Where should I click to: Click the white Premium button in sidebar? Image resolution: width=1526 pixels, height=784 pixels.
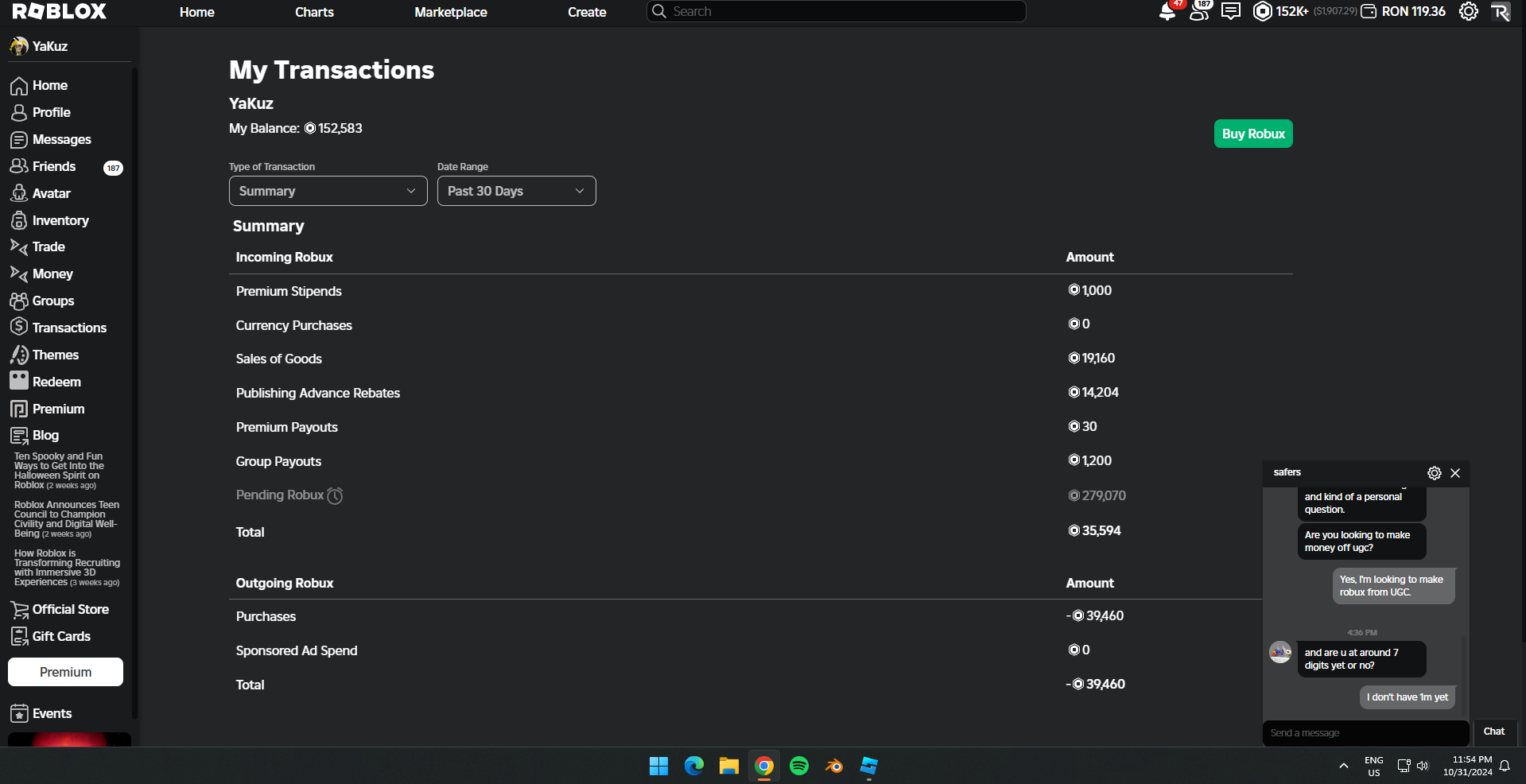65,672
